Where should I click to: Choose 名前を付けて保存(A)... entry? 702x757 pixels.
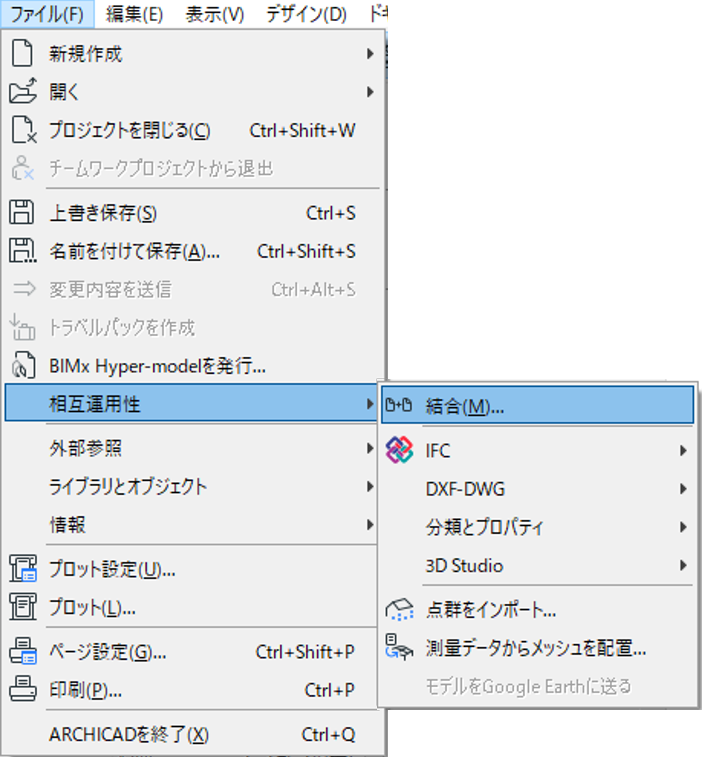point(193,251)
